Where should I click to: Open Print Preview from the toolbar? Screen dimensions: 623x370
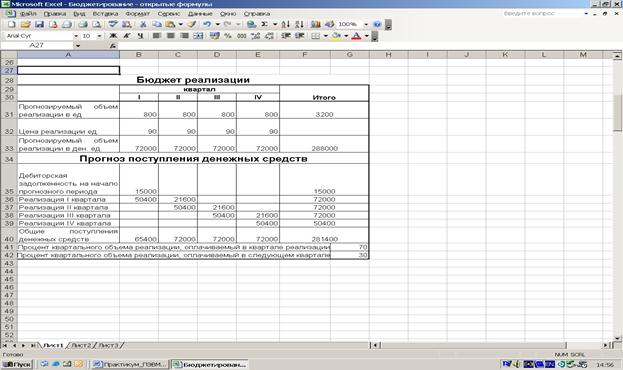(x=97, y=25)
